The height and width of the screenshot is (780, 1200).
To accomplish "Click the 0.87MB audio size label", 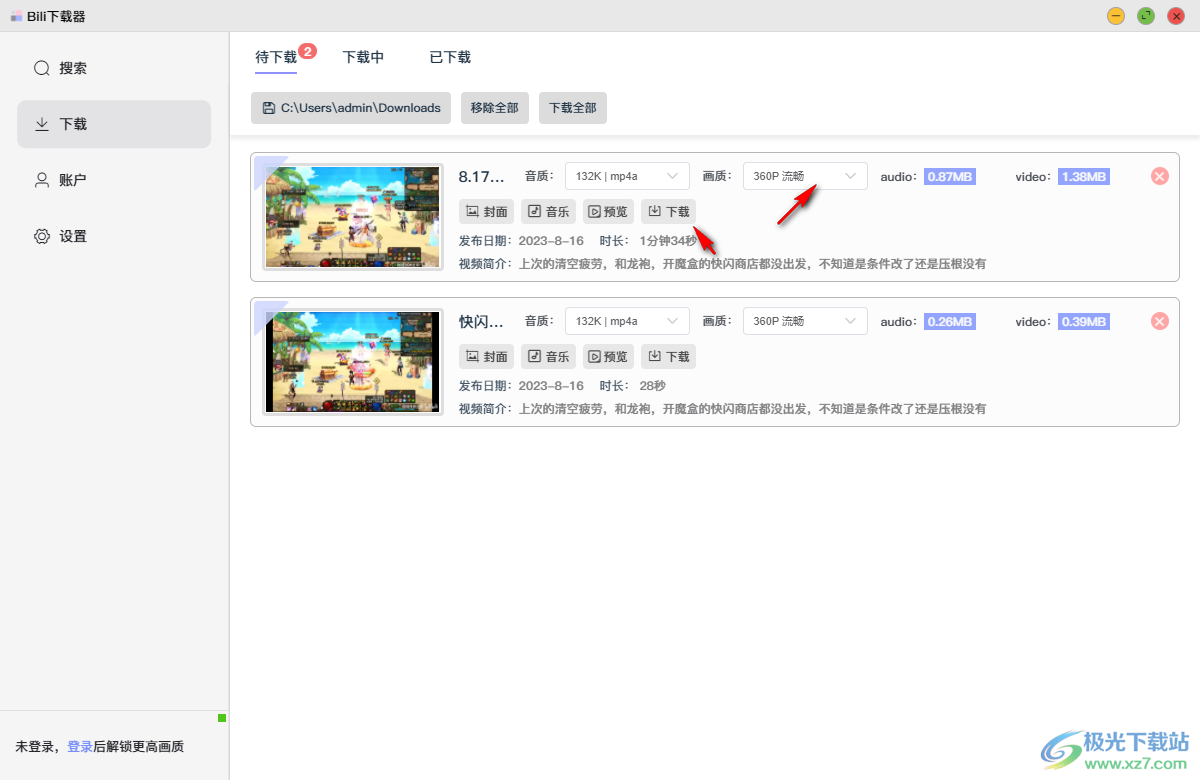I will point(949,176).
